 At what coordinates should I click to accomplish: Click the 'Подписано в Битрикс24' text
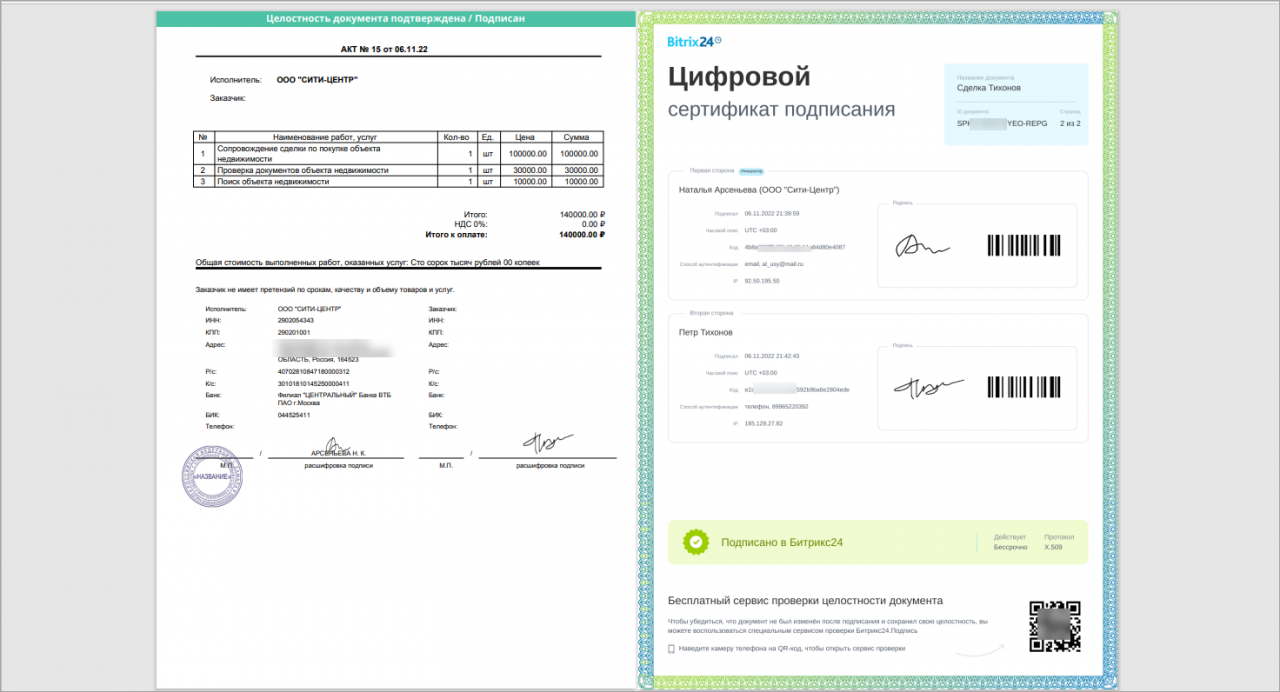pyautogui.click(x=782, y=543)
